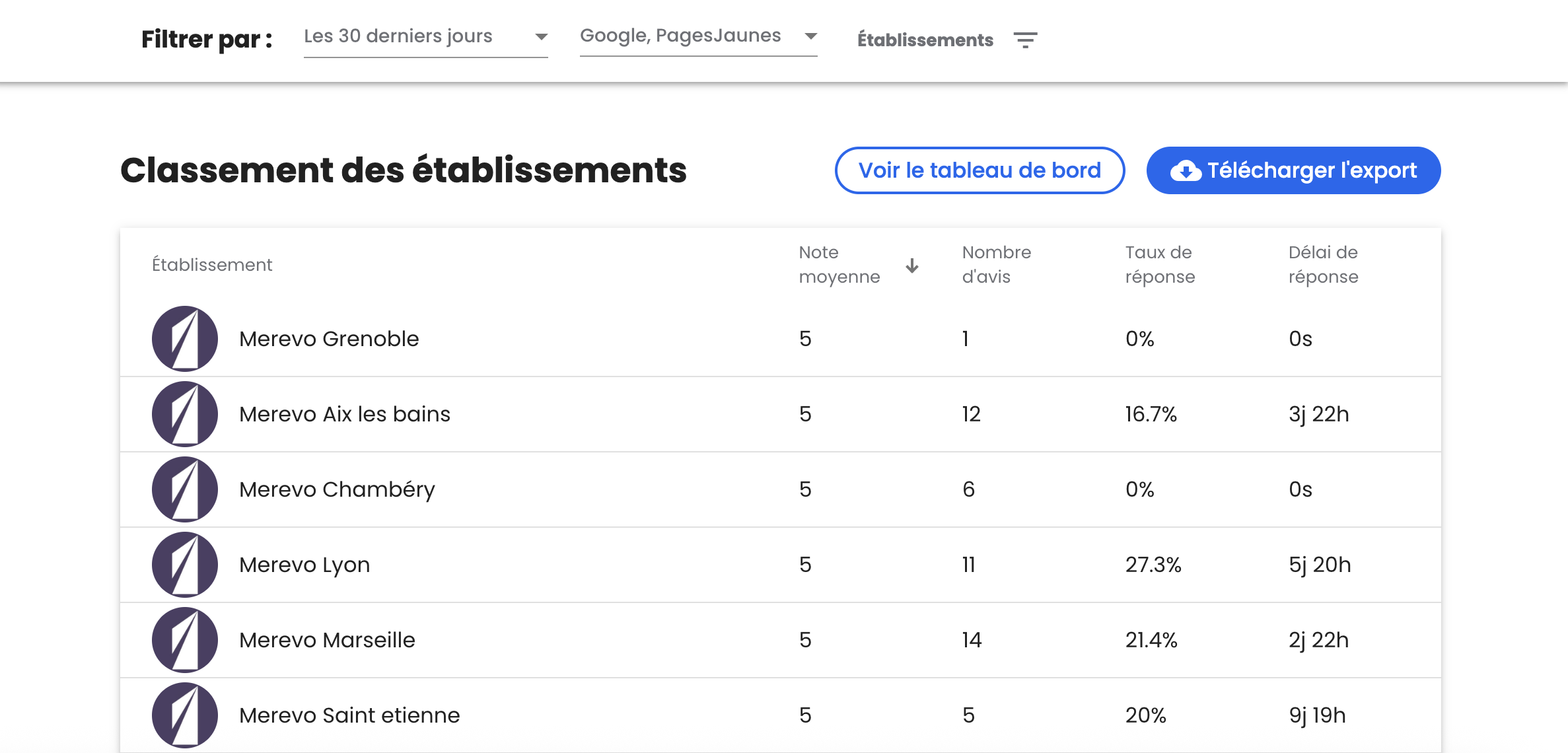Click the 'Établissement' column header
1568x753 pixels.
(212, 265)
